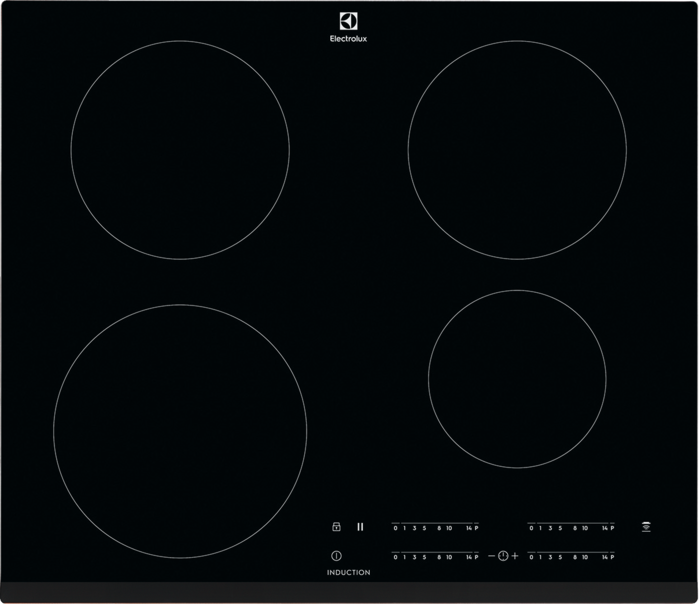
Task: Click the rear left cooking zone
Action: [180, 150]
